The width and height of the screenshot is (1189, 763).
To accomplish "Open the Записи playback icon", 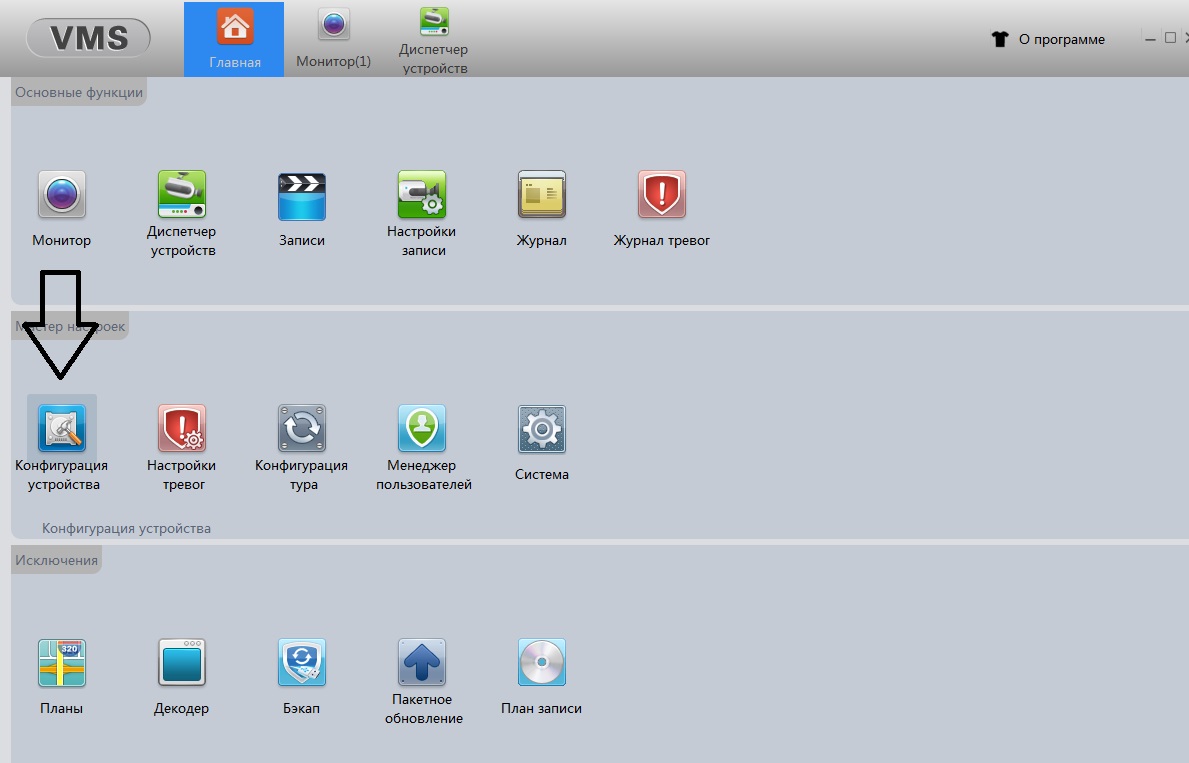I will point(302,196).
